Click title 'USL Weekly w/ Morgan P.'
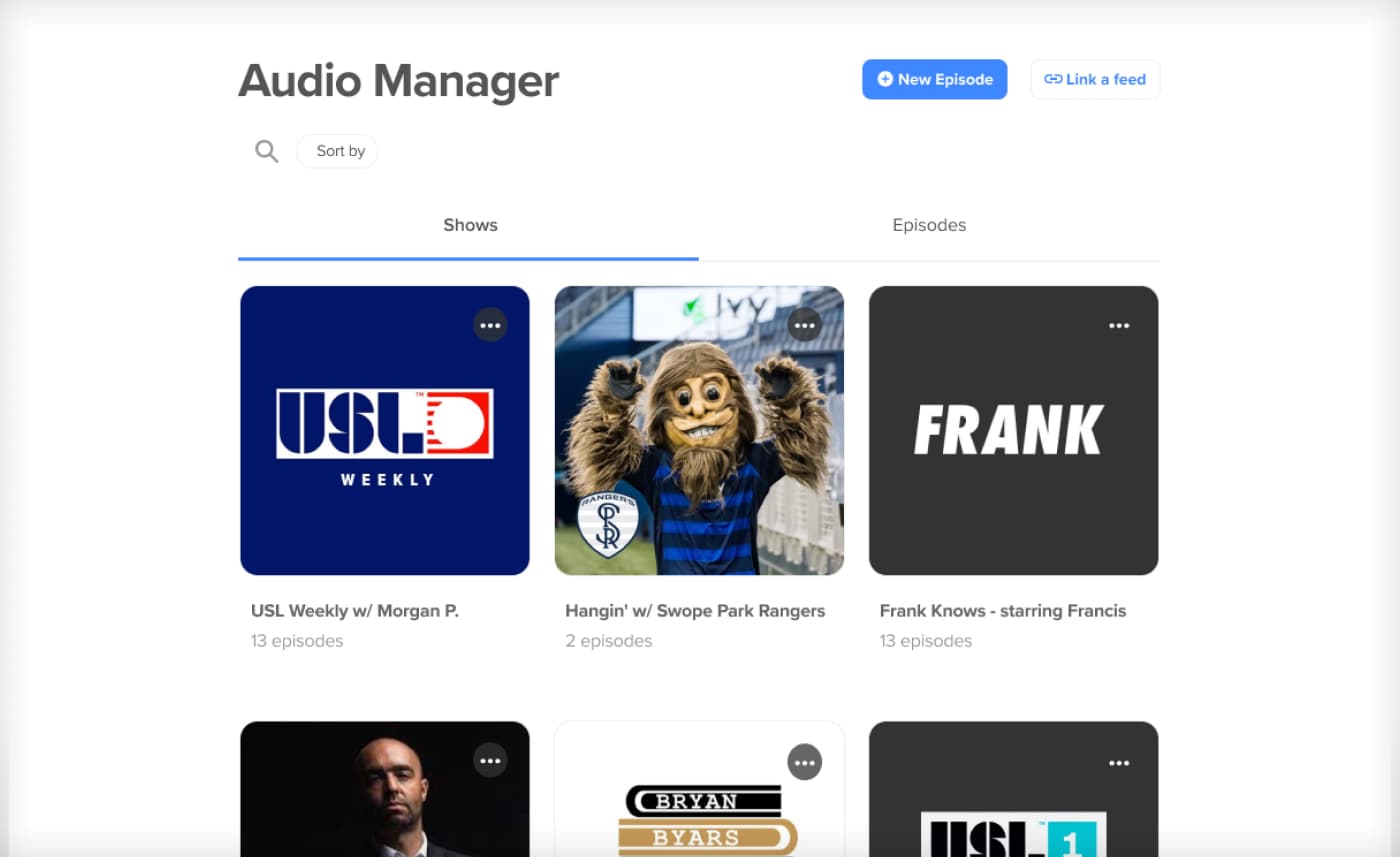 coord(355,611)
